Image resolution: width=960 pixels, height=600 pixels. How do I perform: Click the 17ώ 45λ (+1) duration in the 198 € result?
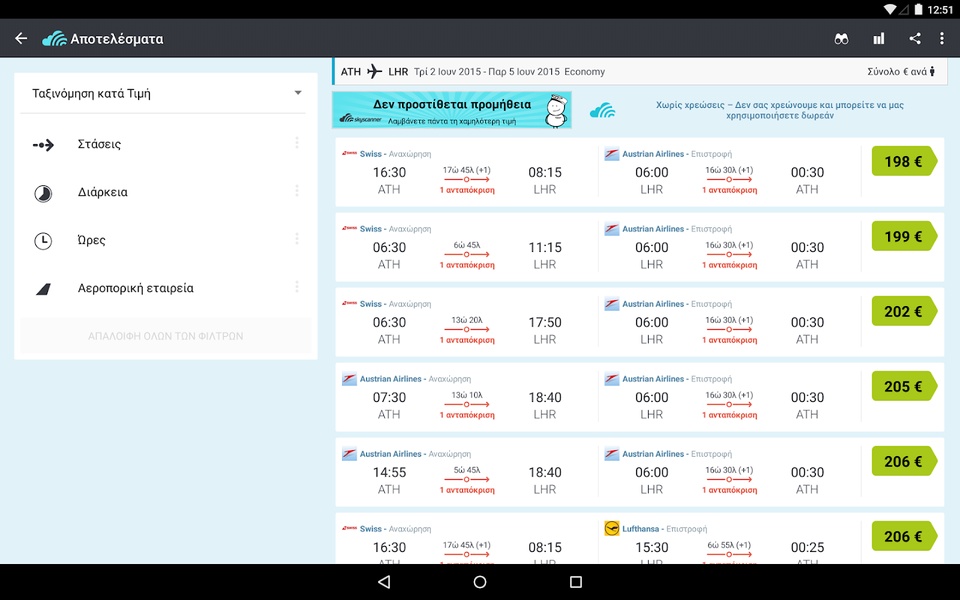[467, 170]
